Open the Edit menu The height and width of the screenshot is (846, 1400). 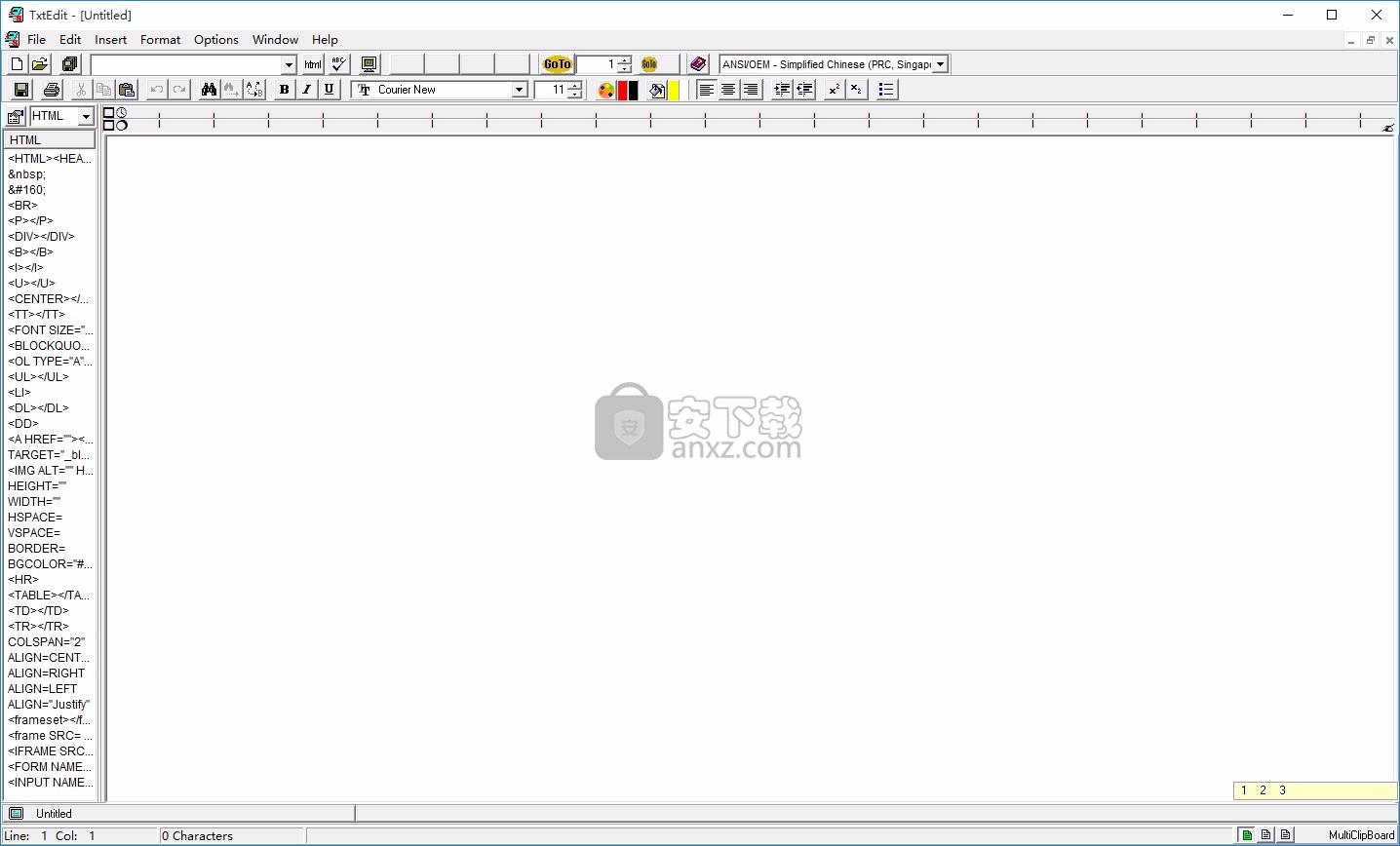point(70,40)
